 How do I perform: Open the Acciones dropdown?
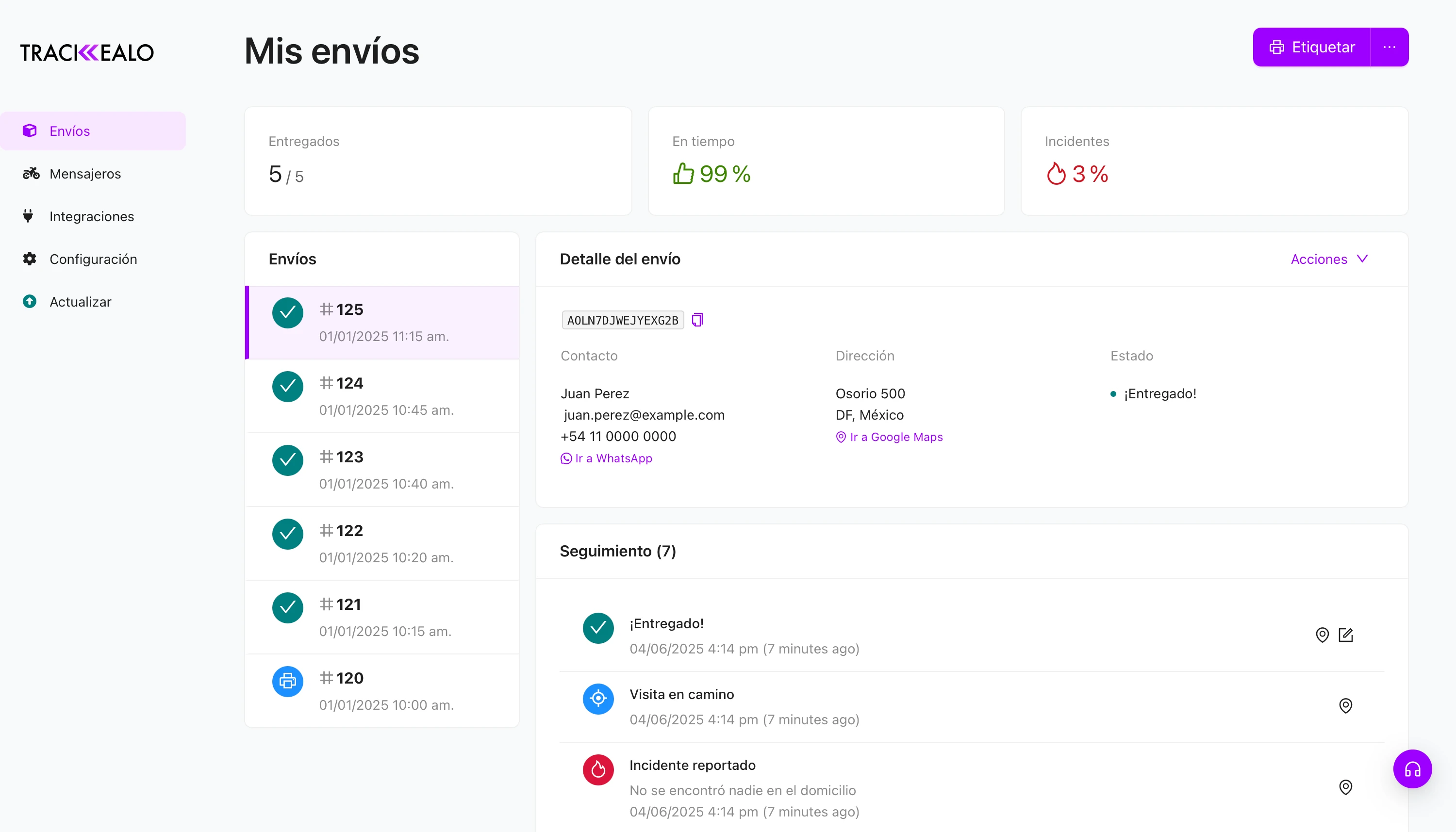(x=1329, y=259)
